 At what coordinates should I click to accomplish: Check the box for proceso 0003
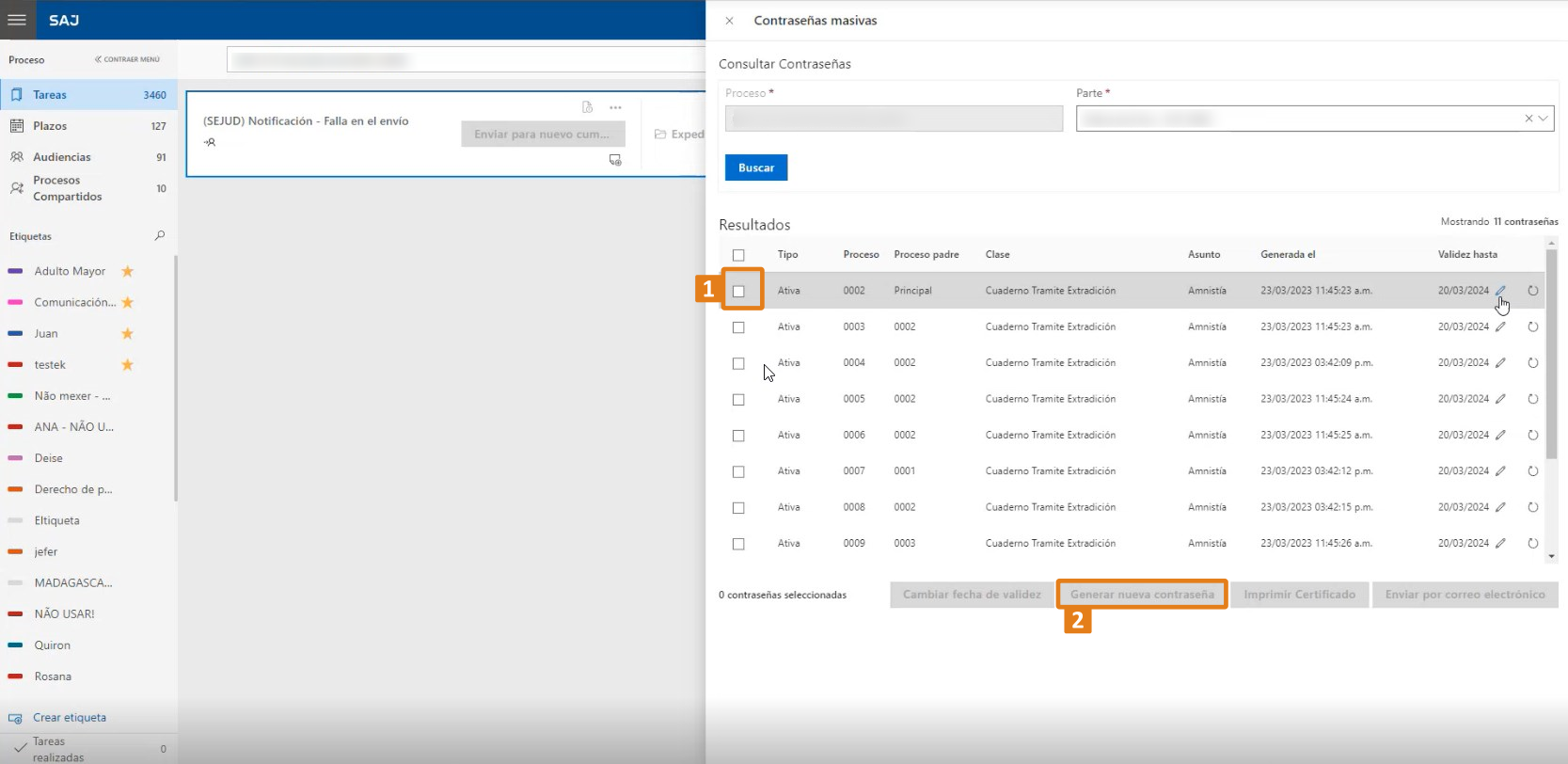[738, 327]
